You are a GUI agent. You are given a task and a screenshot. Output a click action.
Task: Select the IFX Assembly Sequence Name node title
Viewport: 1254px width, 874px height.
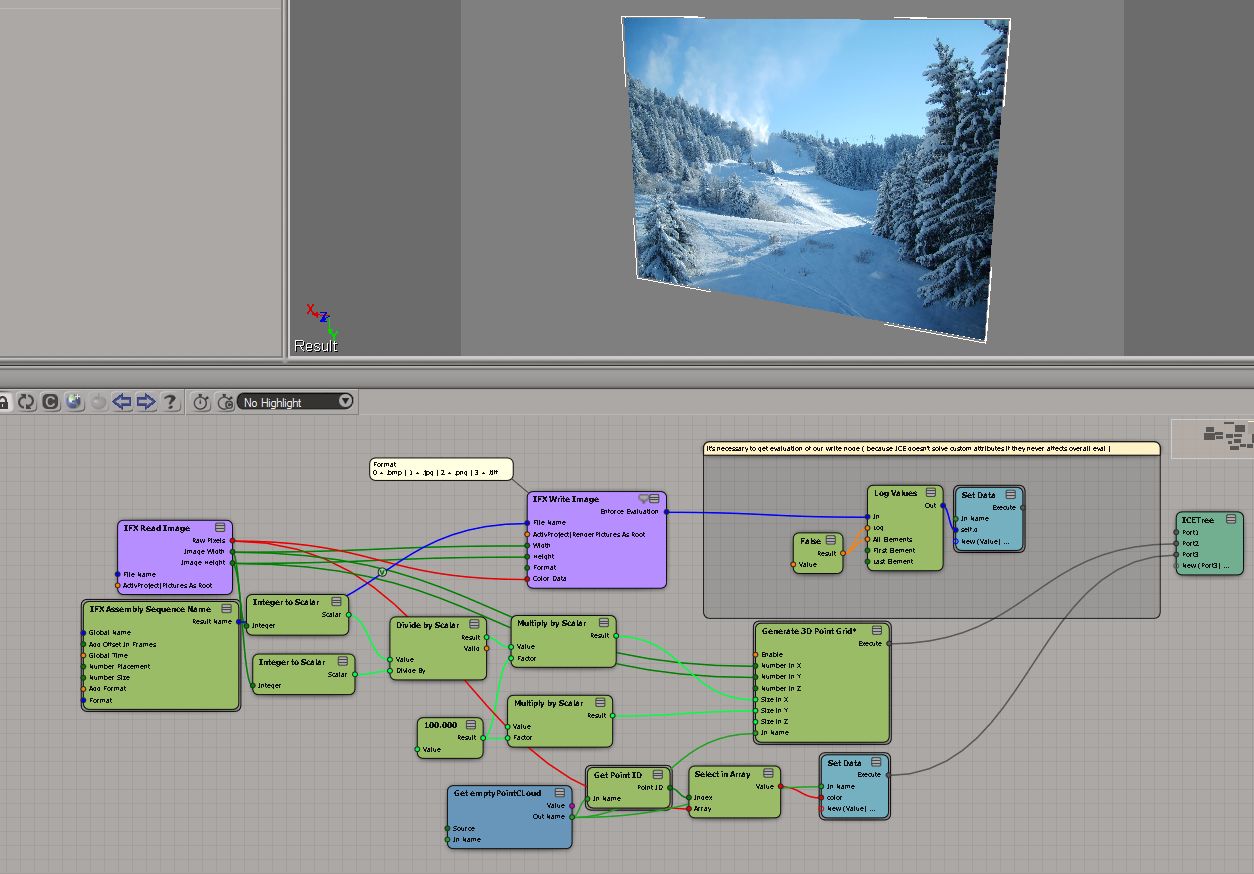pyautogui.click(x=150, y=608)
